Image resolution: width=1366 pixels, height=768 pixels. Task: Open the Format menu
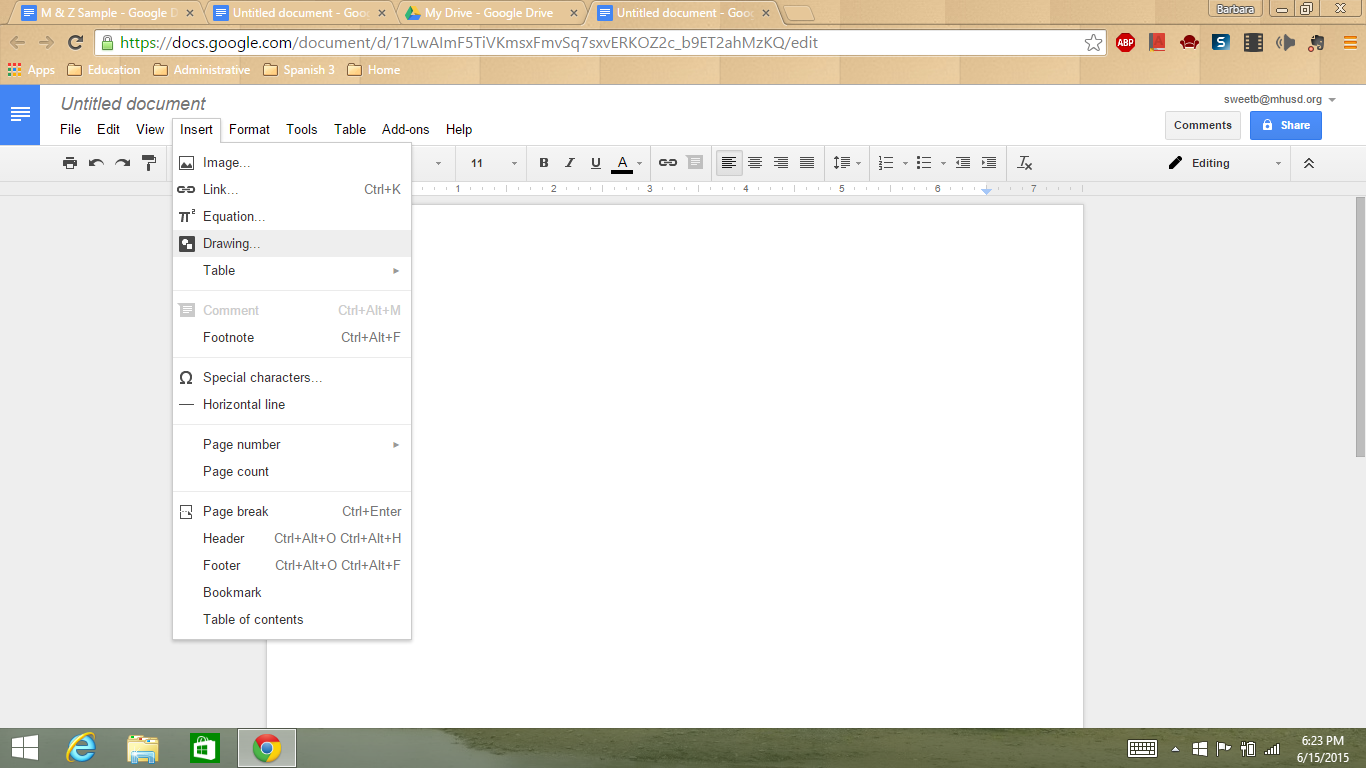(x=249, y=129)
